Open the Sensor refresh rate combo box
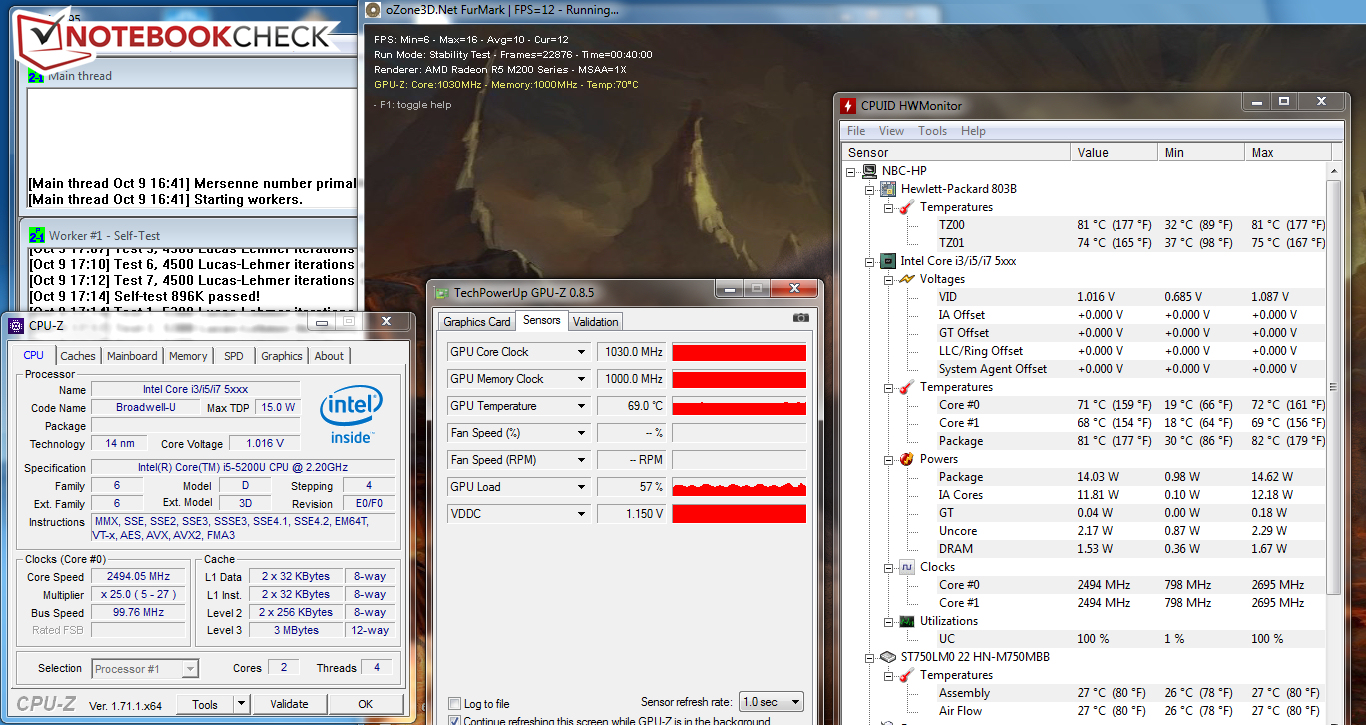This screenshot has width=1366, height=725. [771, 702]
